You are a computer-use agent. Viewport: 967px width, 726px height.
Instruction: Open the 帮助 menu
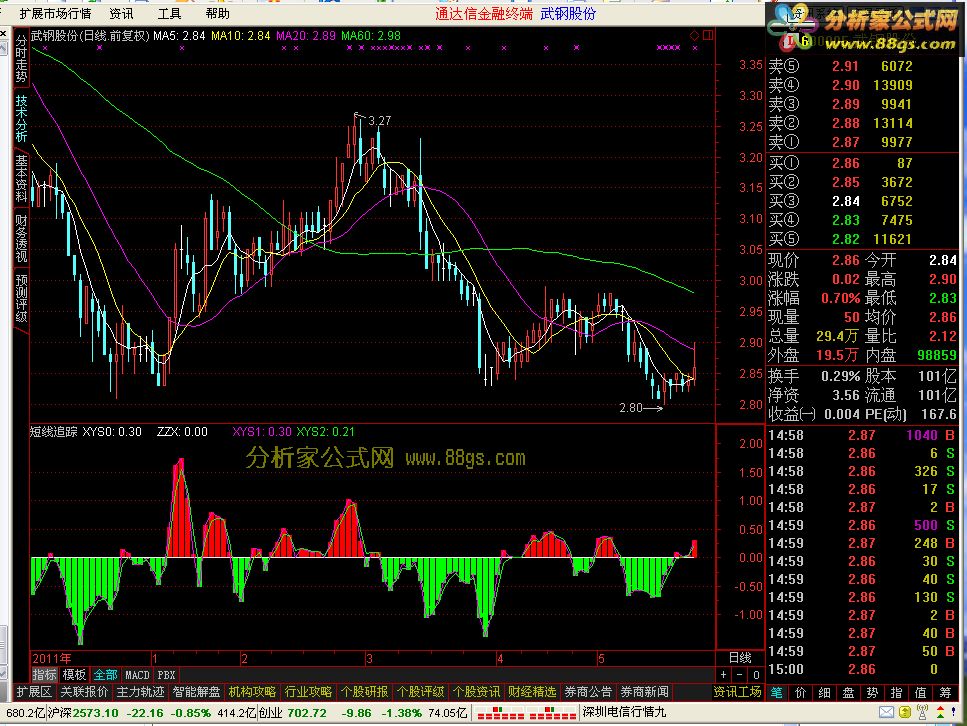coord(217,13)
